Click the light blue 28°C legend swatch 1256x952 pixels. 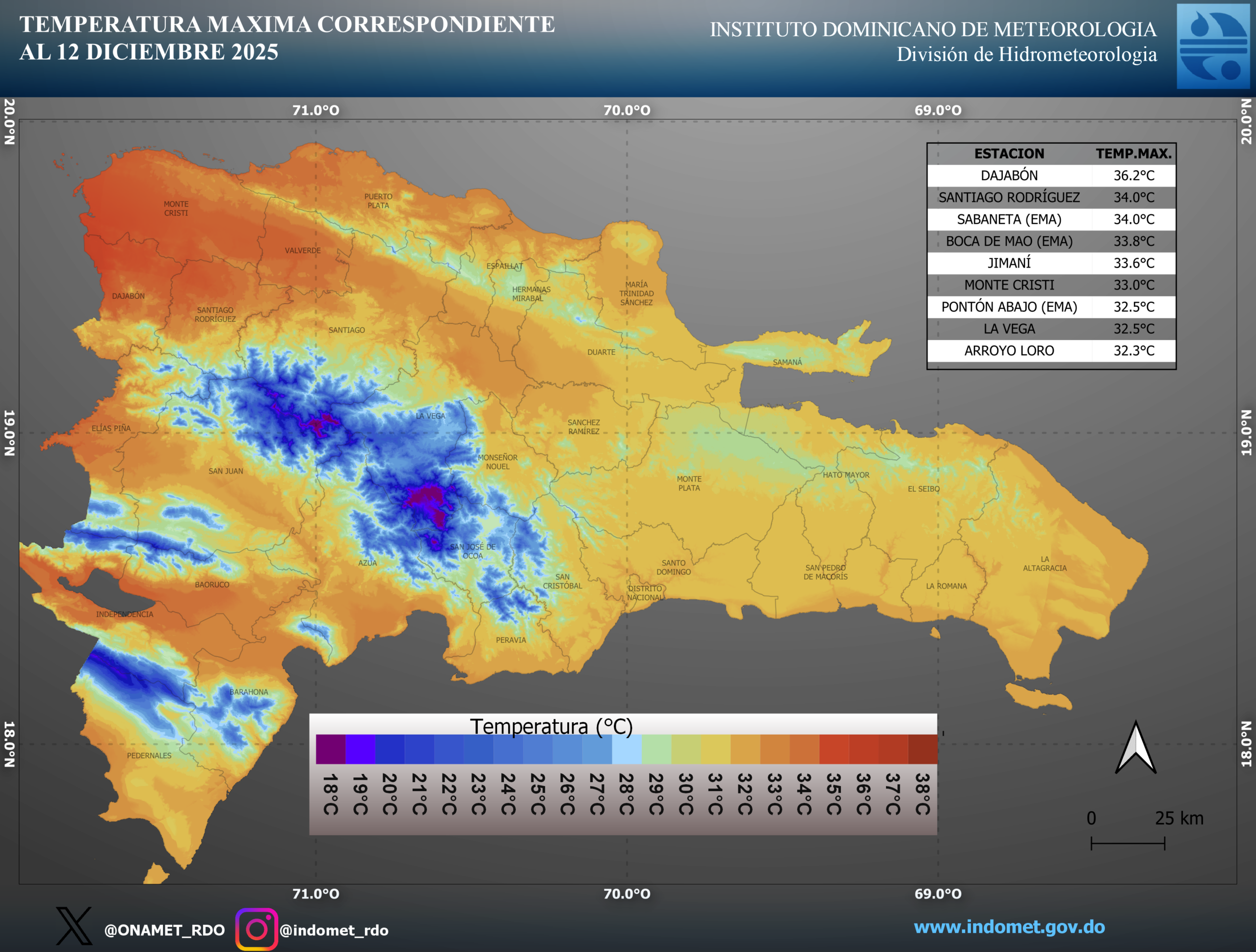pyautogui.click(x=627, y=749)
